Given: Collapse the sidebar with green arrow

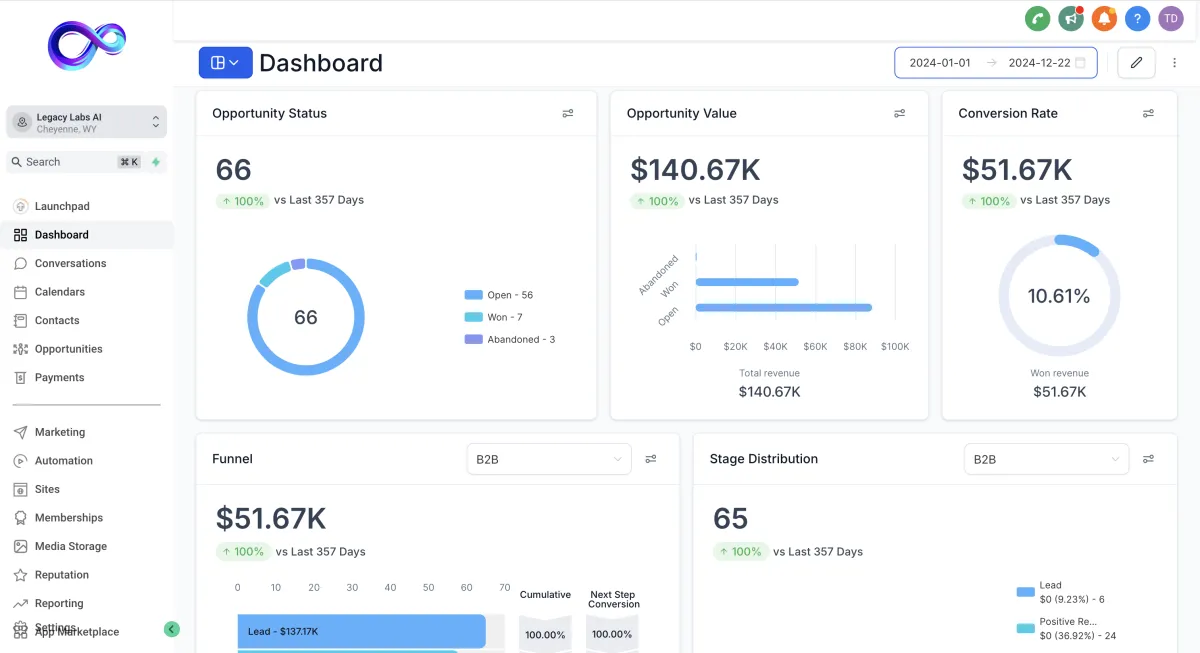Looking at the screenshot, I should pos(171,629).
